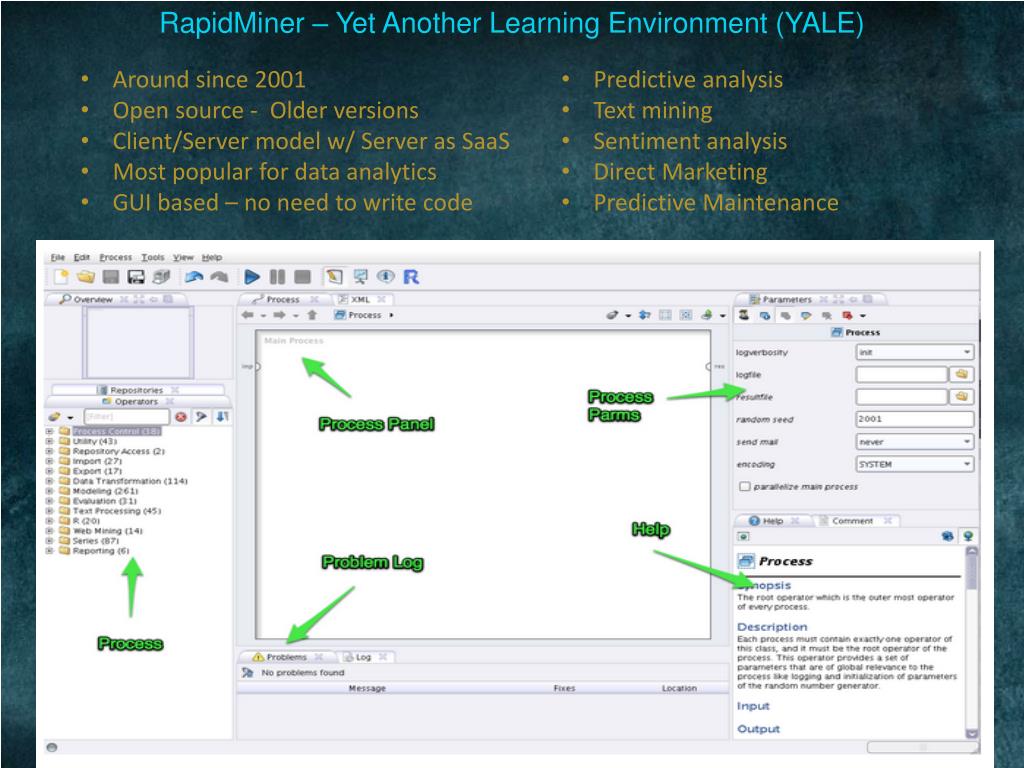1024x768 pixels.
Task: Expand the Utility (43) folder
Action: coord(50,441)
